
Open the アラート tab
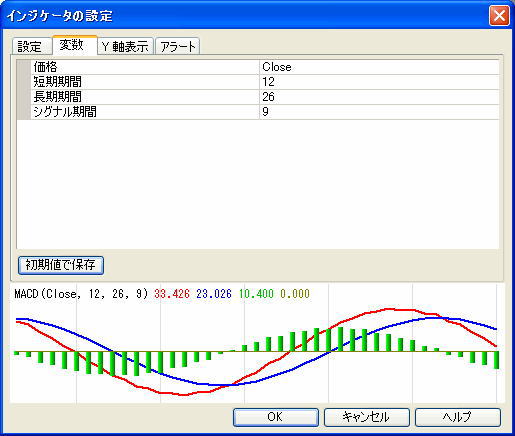click(178, 46)
